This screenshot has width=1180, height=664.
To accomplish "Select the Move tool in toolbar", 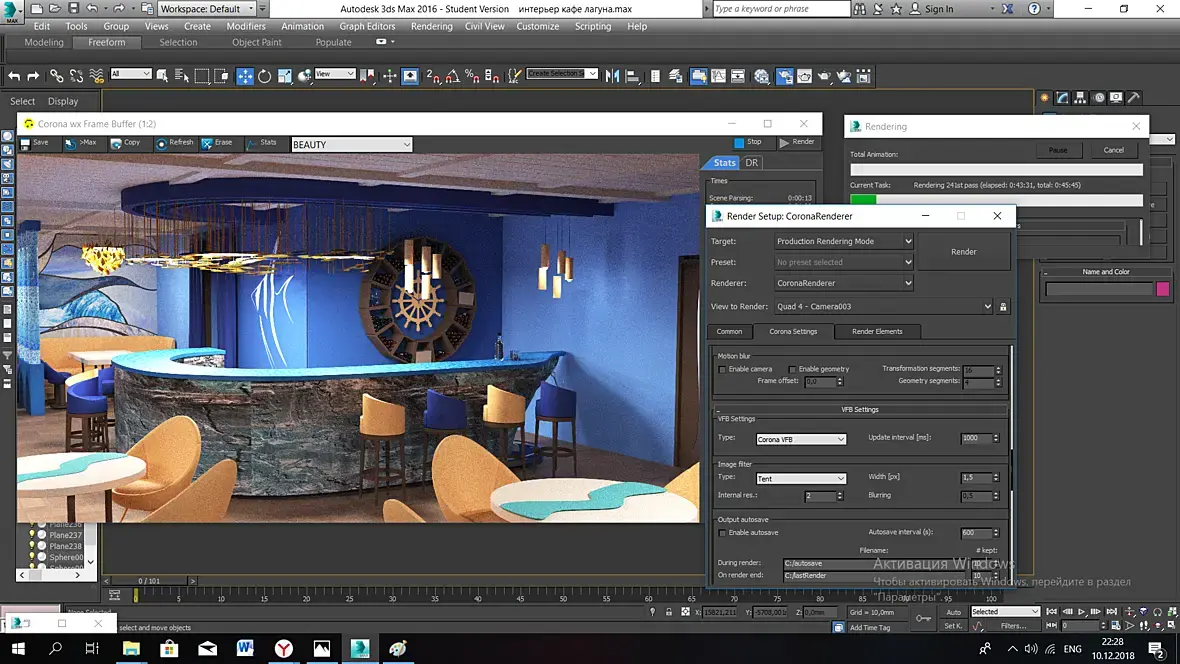I will tap(245, 75).
